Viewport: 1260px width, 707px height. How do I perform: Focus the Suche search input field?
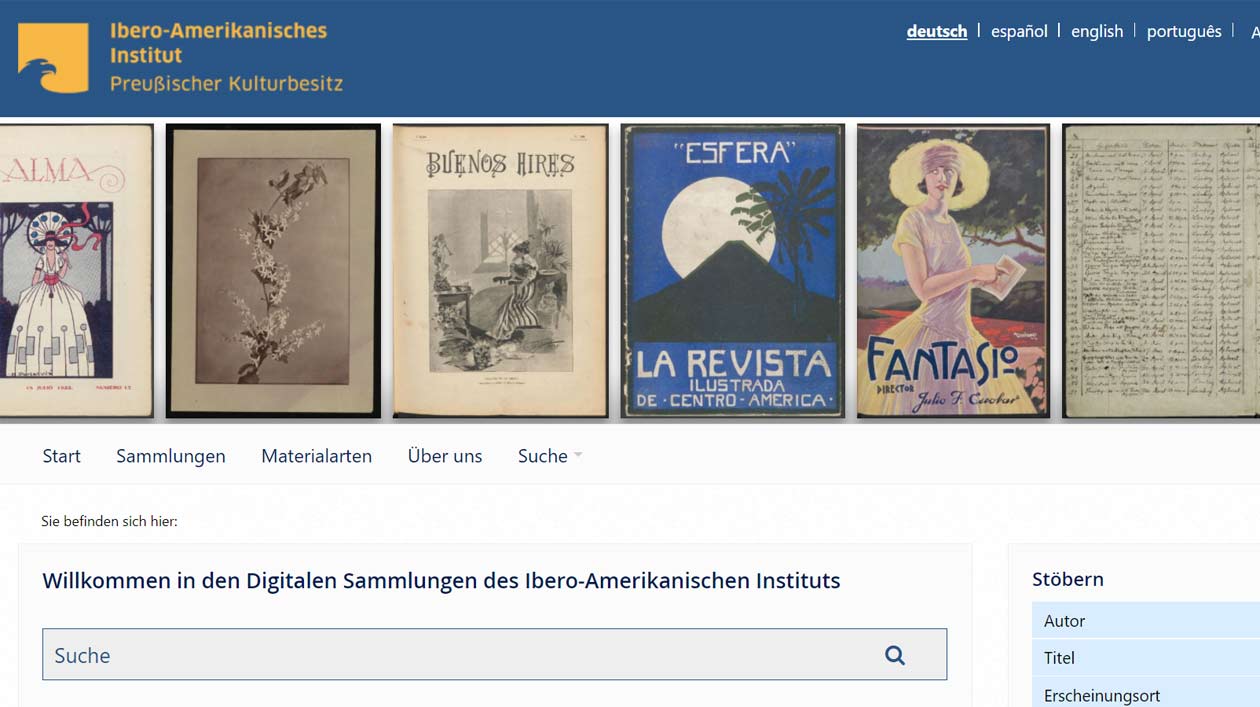(494, 655)
